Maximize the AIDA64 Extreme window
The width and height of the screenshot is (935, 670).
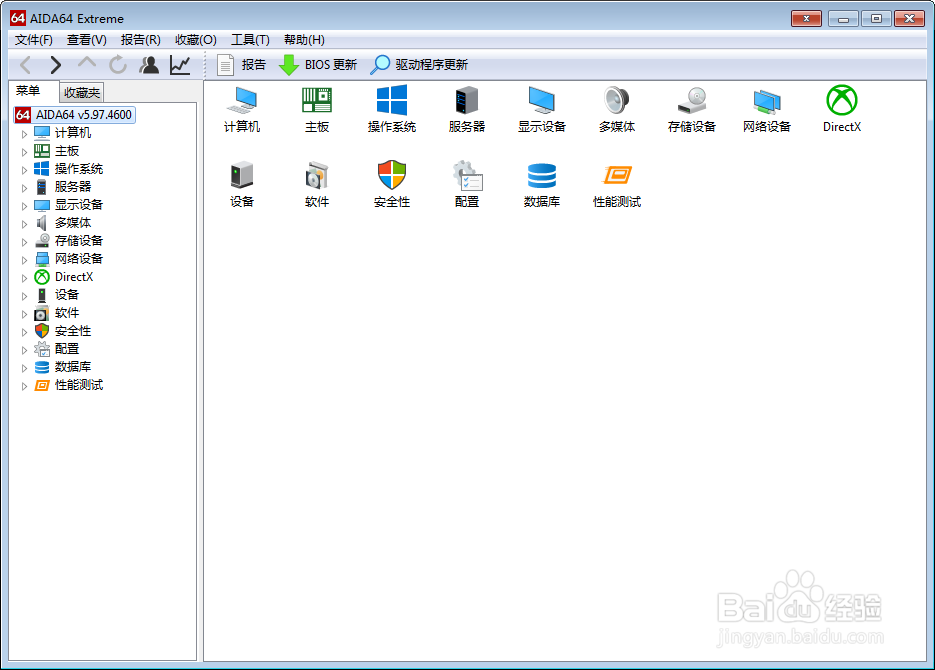(x=876, y=19)
